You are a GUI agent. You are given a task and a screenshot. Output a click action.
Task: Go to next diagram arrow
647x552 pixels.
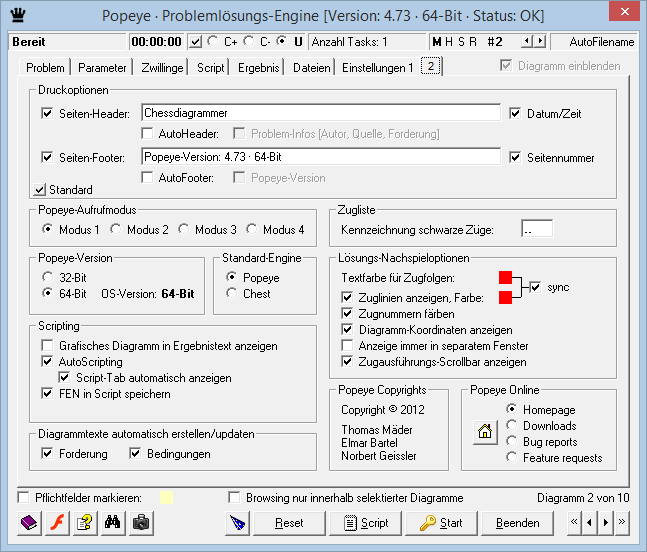[605, 523]
